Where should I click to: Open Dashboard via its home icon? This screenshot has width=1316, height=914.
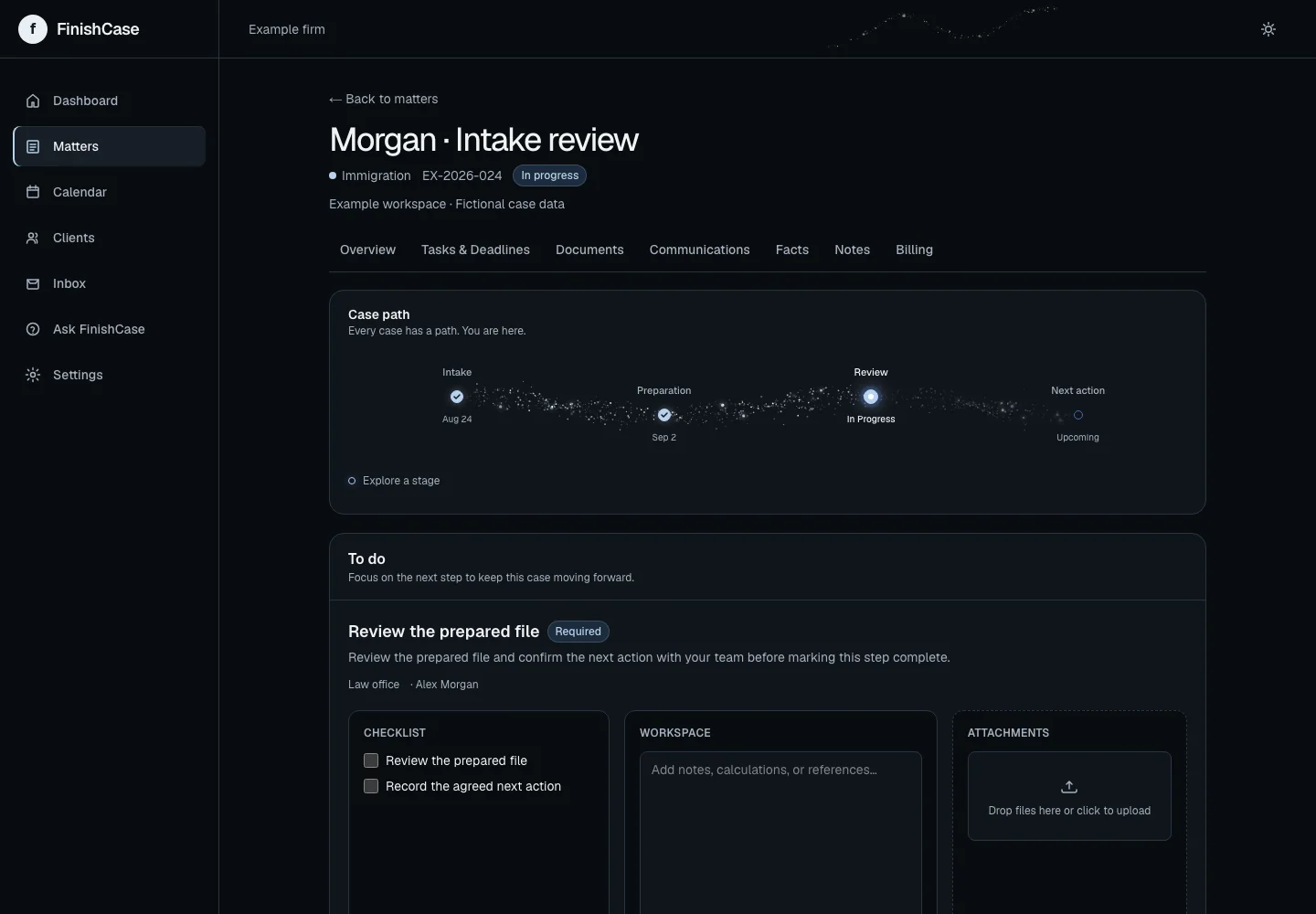pyautogui.click(x=33, y=101)
